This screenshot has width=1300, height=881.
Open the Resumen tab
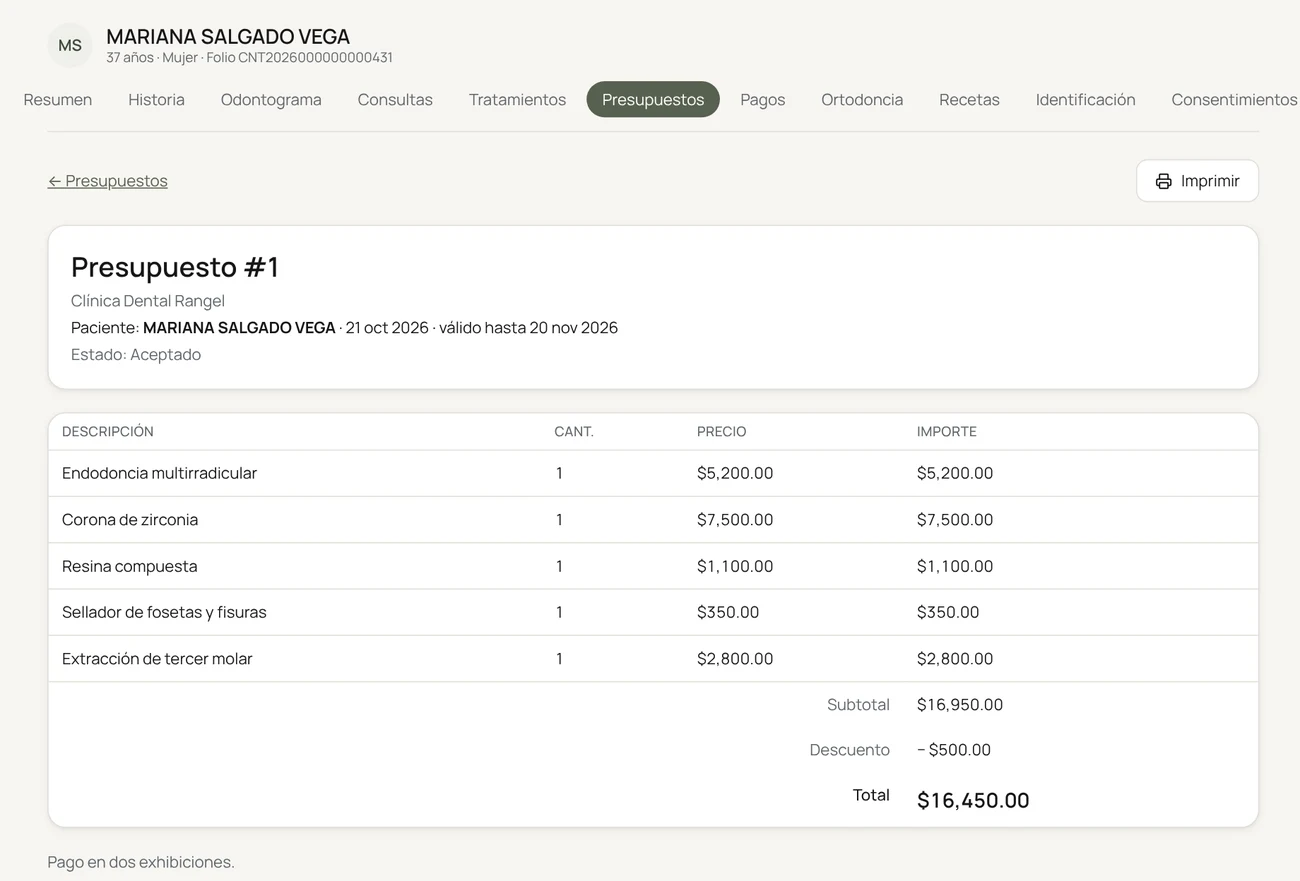pos(58,100)
